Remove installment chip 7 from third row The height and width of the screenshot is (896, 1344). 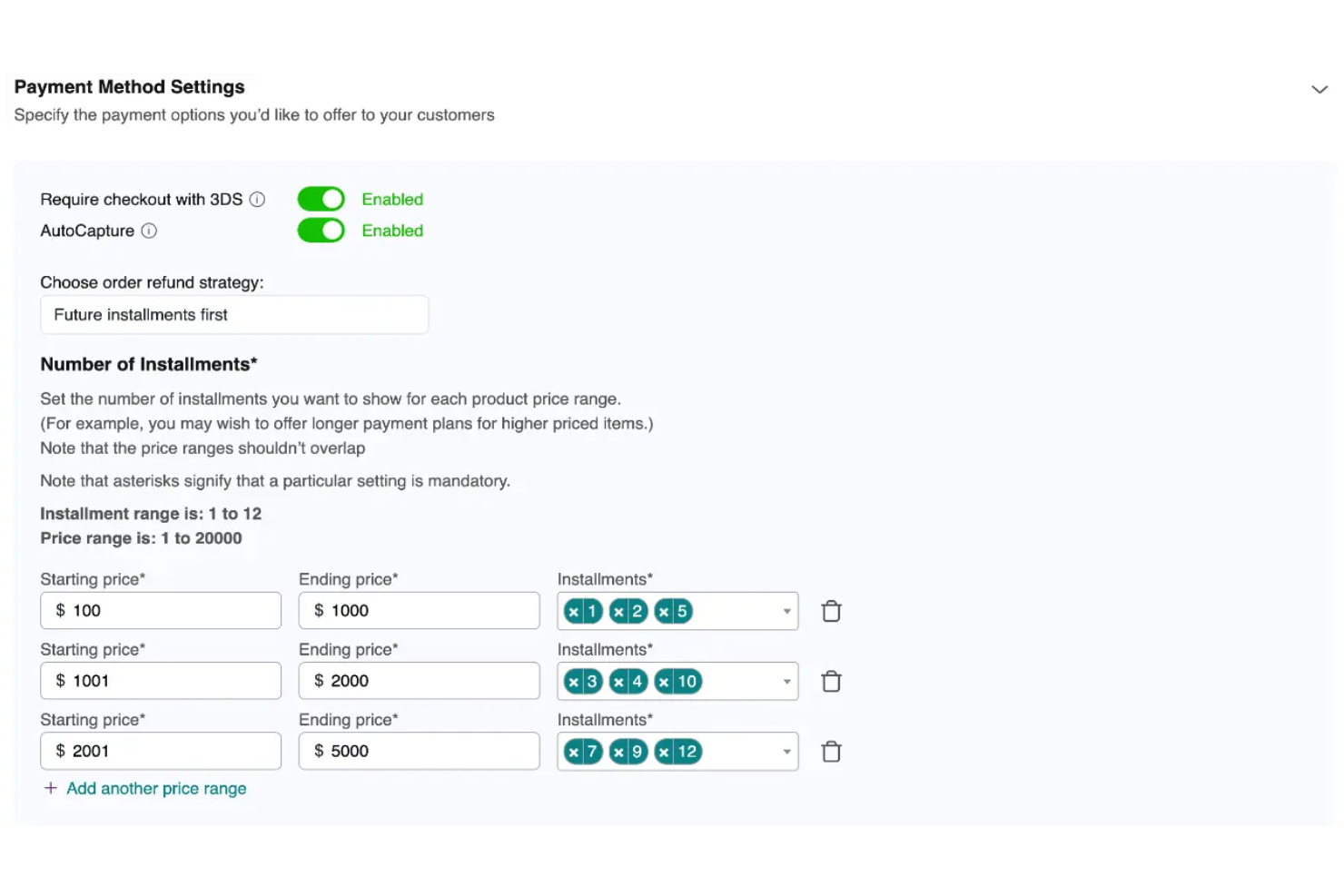[573, 751]
